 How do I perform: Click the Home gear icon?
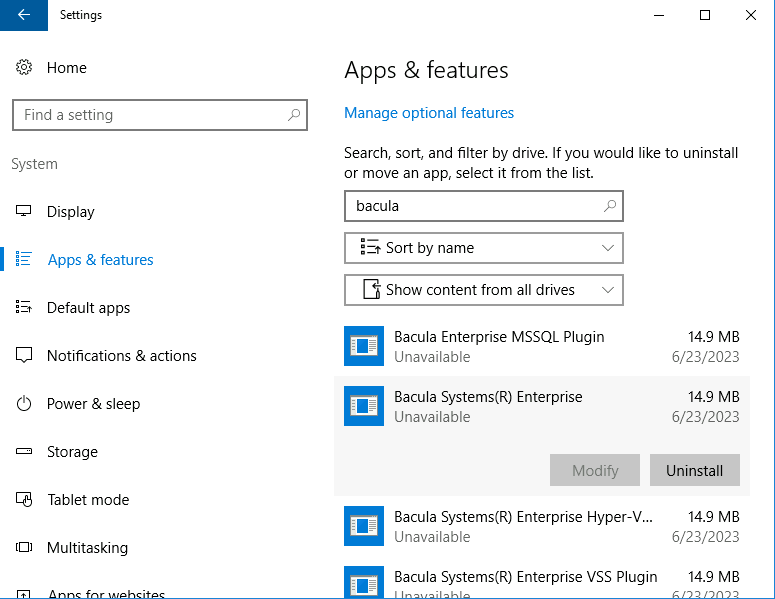(x=24, y=68)
